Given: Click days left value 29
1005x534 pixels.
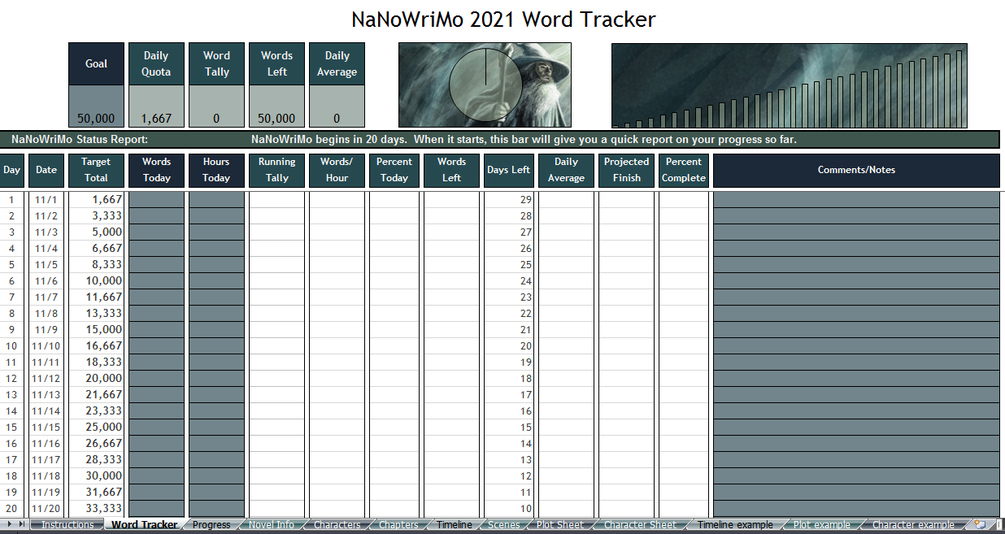Looking at the screenshot, I should [509, 199].
